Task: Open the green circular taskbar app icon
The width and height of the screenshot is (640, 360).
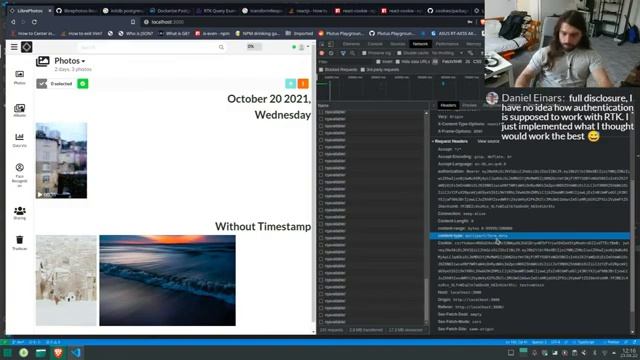Action: tap(24, 353)
